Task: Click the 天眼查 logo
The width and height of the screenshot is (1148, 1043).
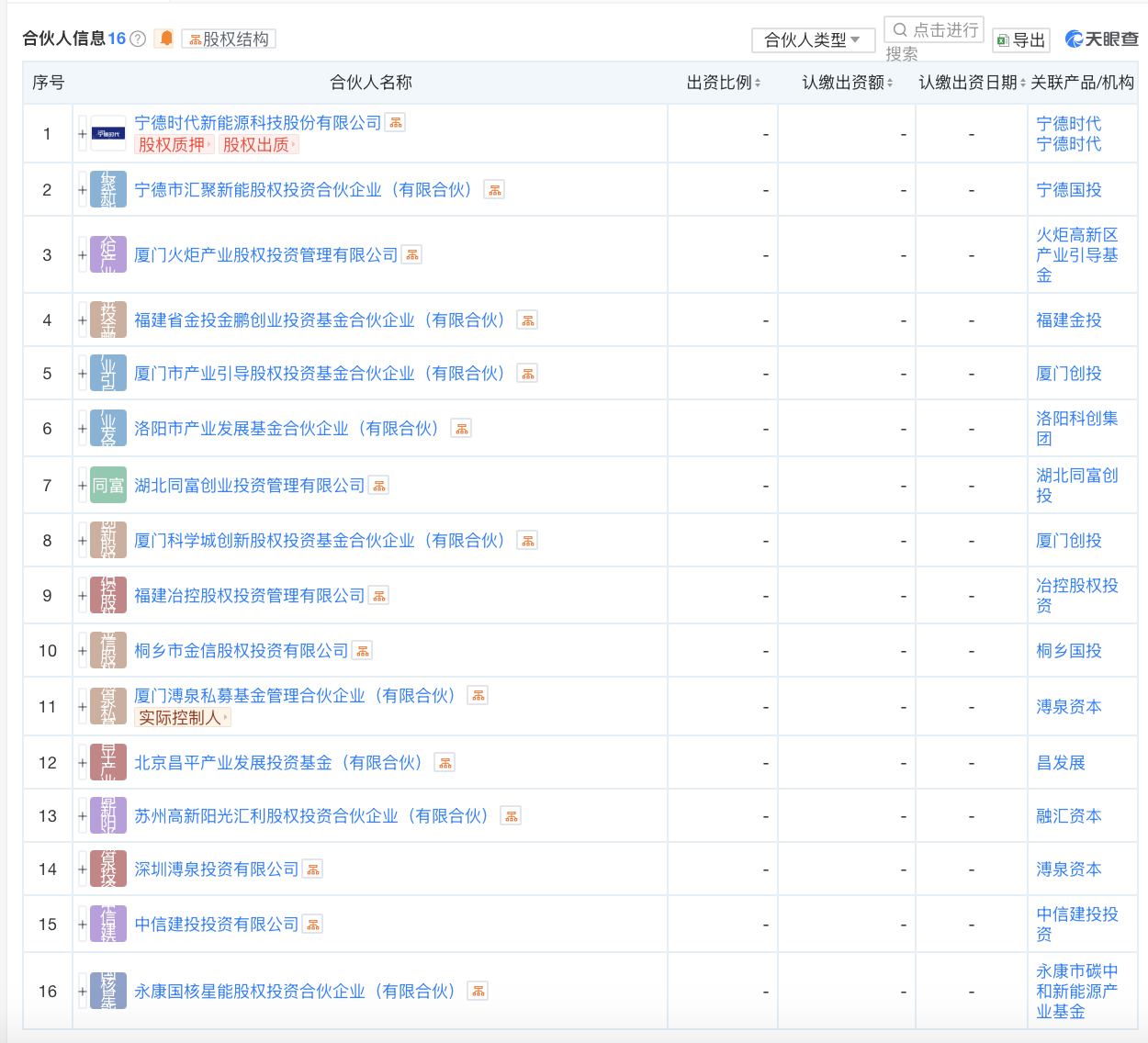Action: coord(1102,39)
